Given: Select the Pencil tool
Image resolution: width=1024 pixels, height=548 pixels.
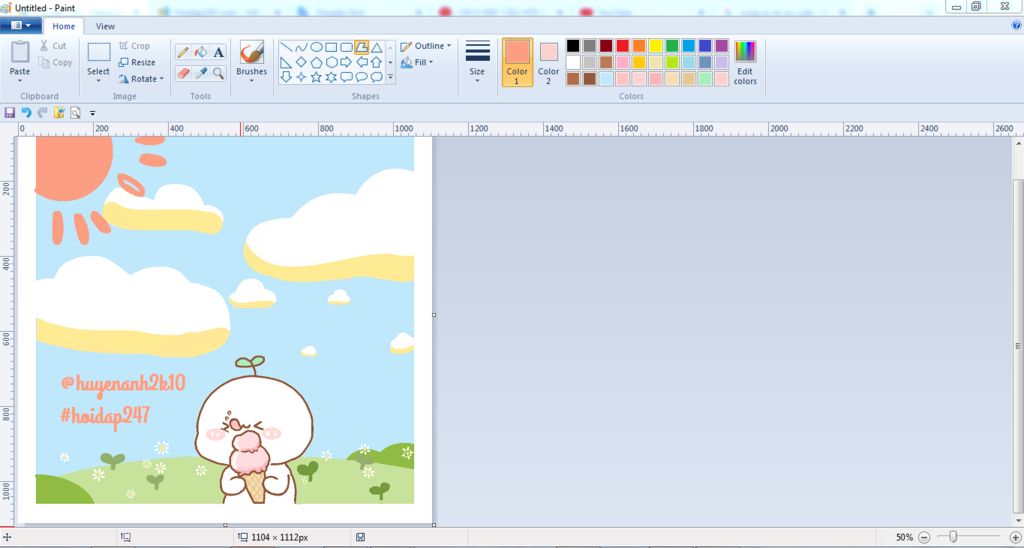Looking at the screenshot, I should tap(183, 52).
